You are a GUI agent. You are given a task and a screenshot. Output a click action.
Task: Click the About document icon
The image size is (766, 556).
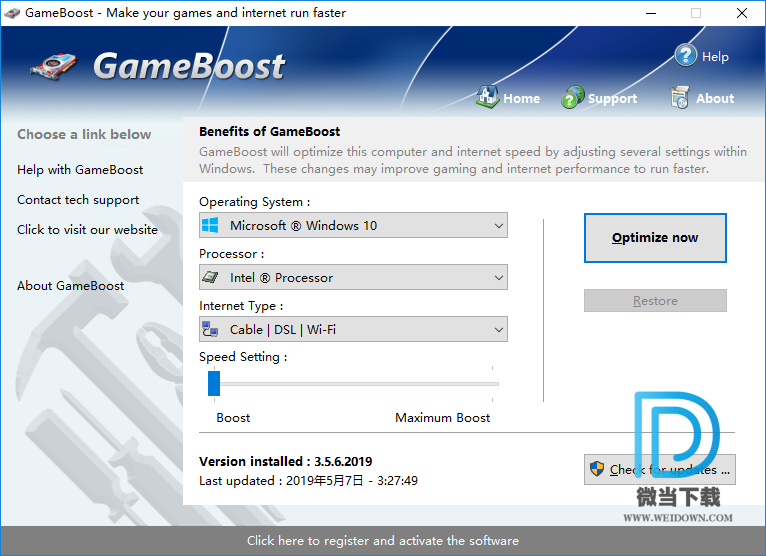[x=680, y=97]
